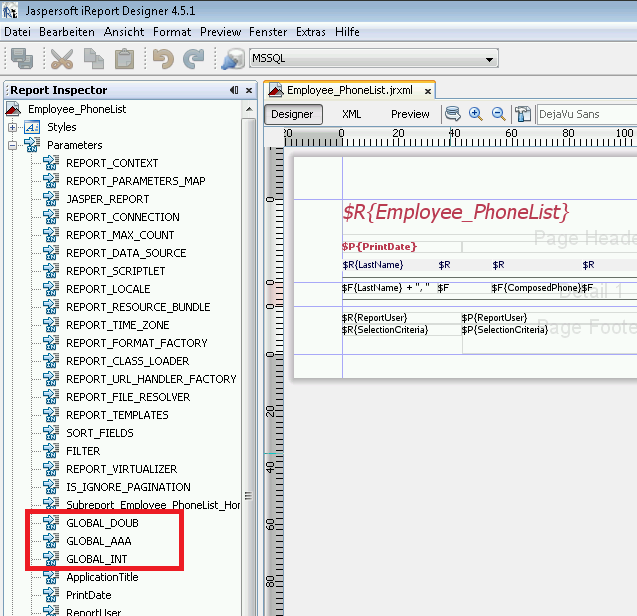Image resolution: width=637 pixels, height=616 pixels.
Task: Switch to the Preview view
Action: (x=410, y=114)
